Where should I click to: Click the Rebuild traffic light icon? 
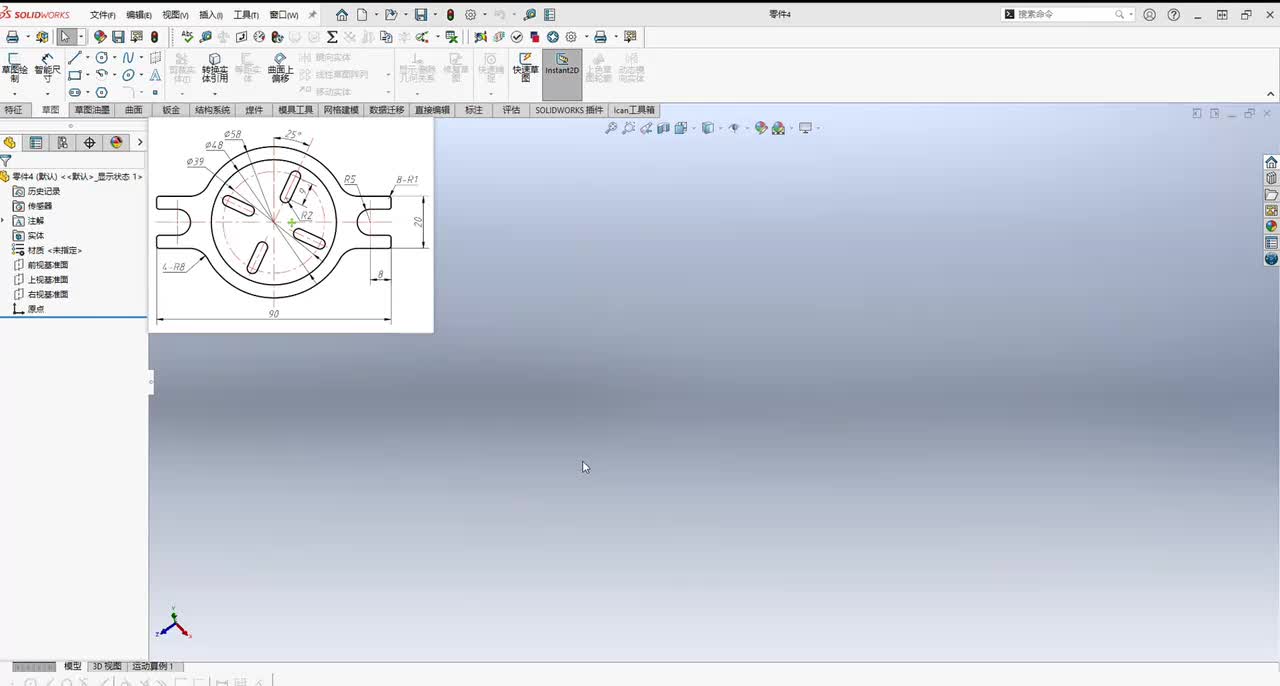pyautogui.click(x=450, y=15)
